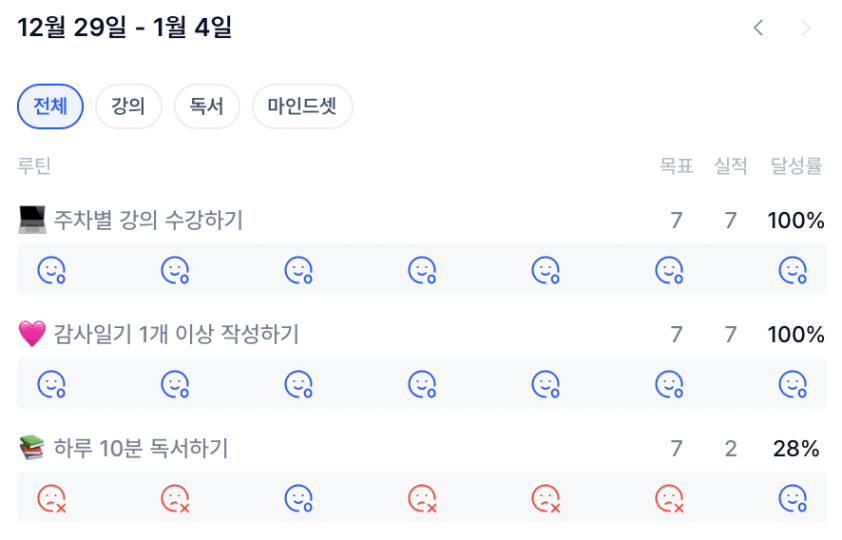Open the 독서 filter tab
The image size is (842, 540).
pos(206,107)
